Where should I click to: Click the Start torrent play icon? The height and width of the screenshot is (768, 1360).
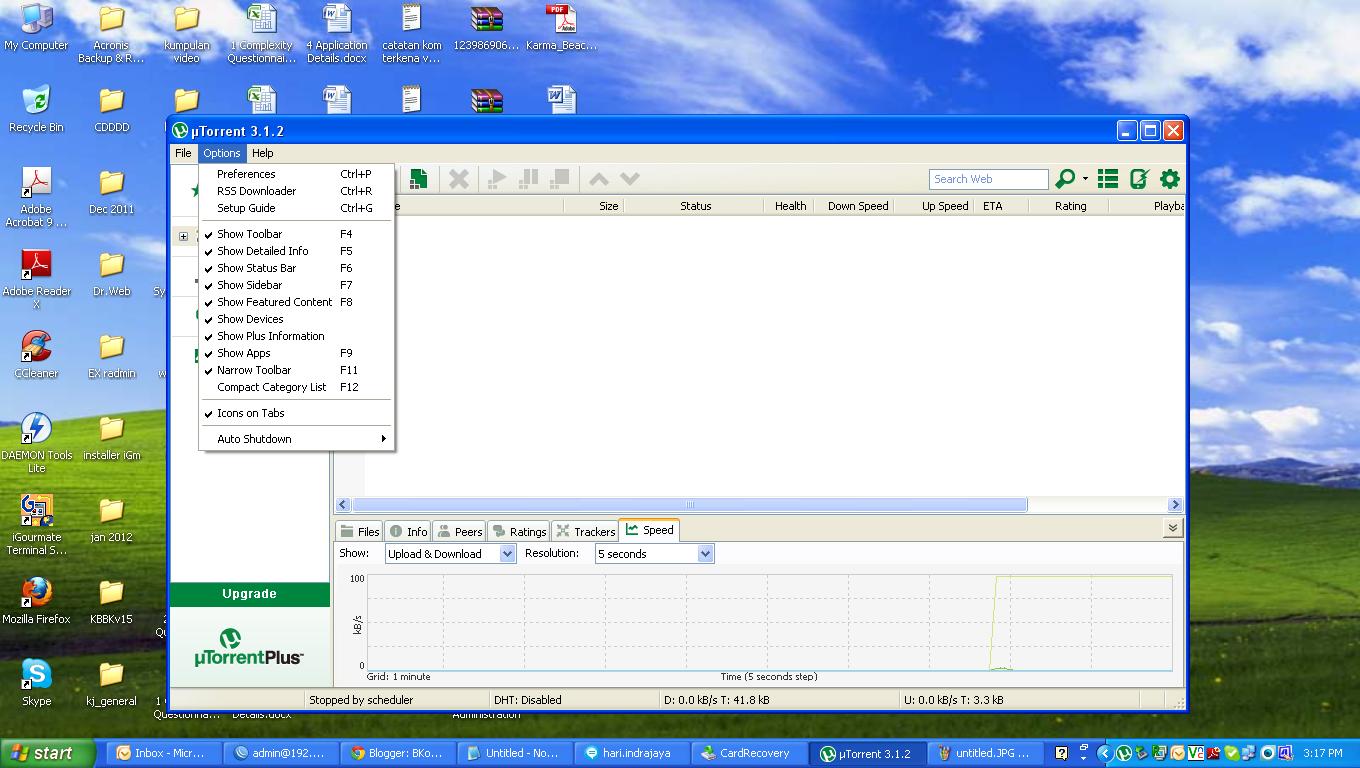(496, 179)
